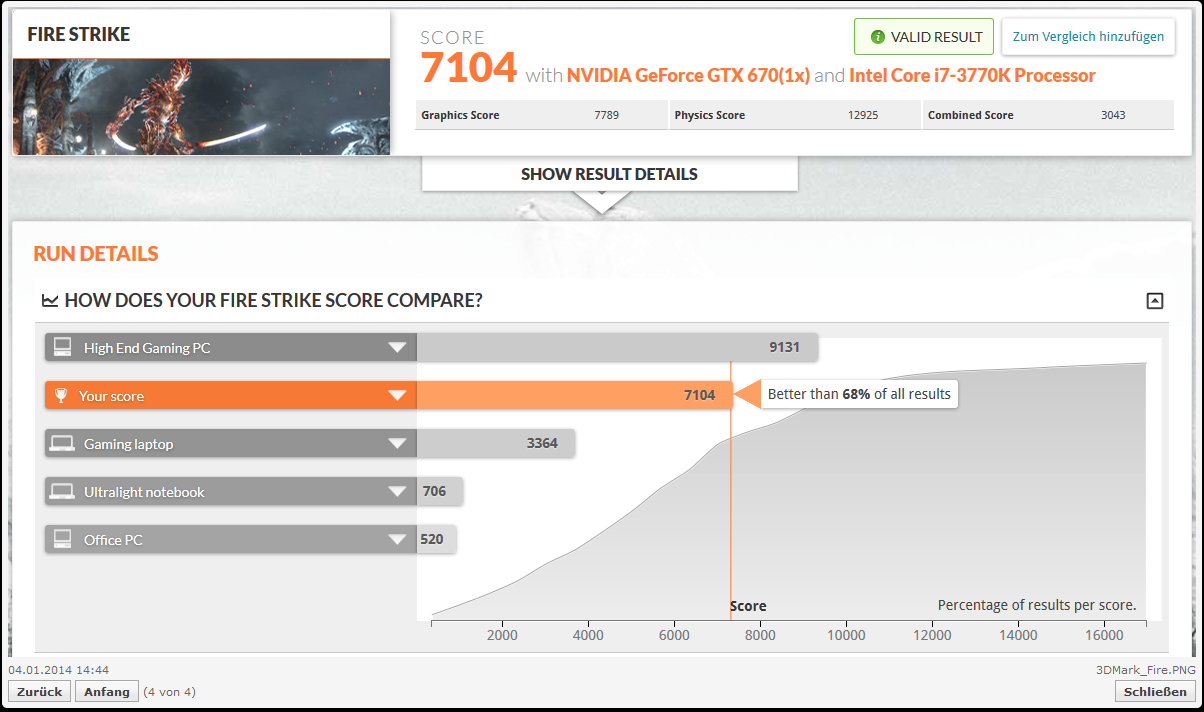Screen dimensions: 1204x712
Task: Click the 16000 axis label
Action: pyautogui.click(x=1103, y=635)
